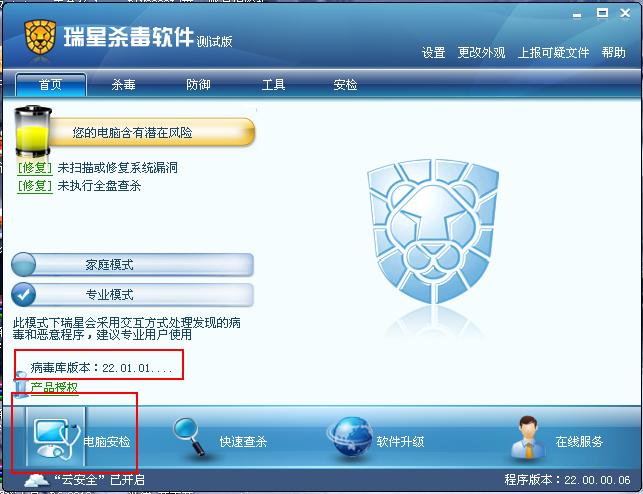643x494 pixels.
Task: Click the Rising lion logo in title bar
Action: coord(40,37)
